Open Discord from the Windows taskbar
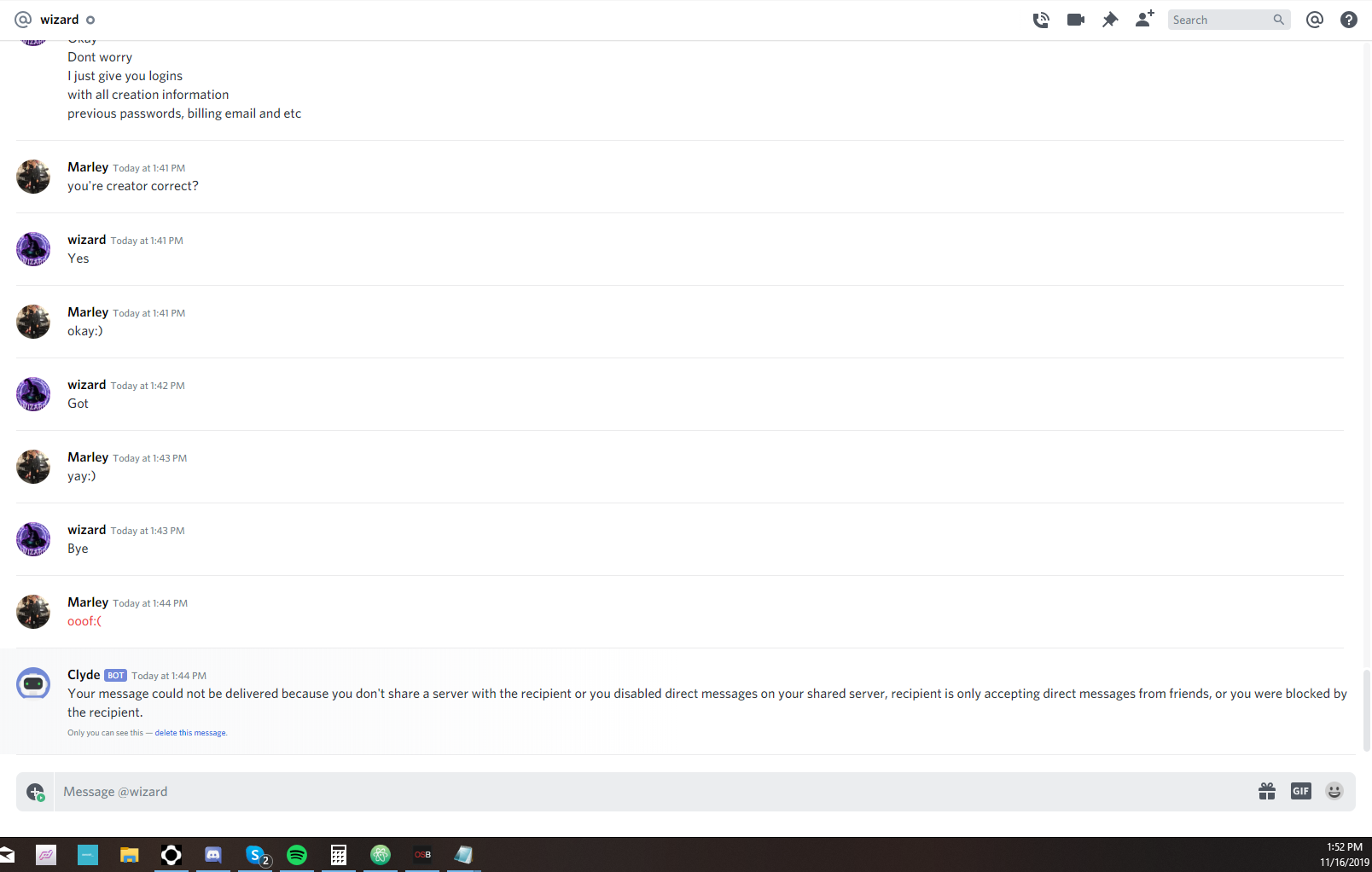1372x872 pixels. tap(213, 854)
